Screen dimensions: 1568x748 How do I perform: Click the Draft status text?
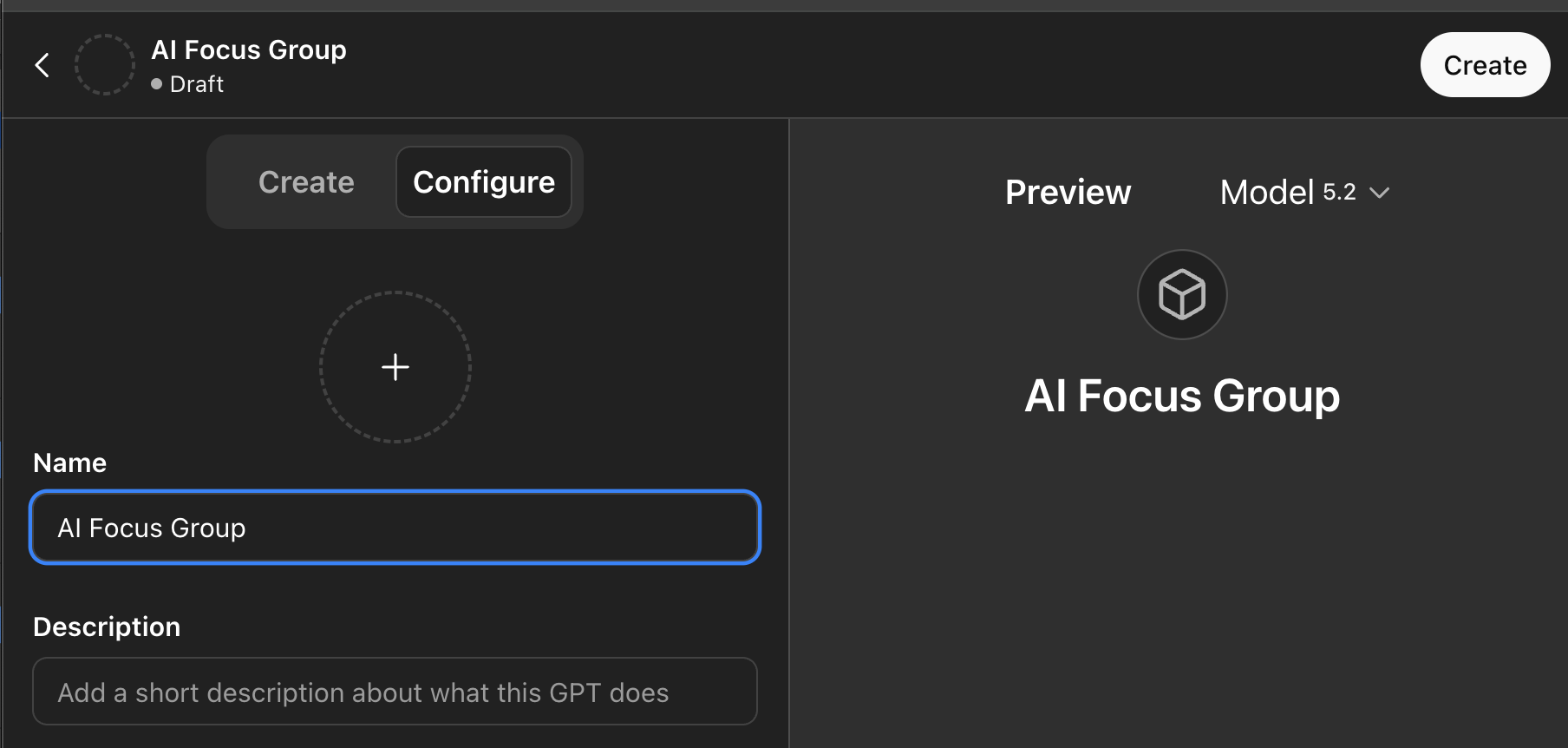pos(197,84)
